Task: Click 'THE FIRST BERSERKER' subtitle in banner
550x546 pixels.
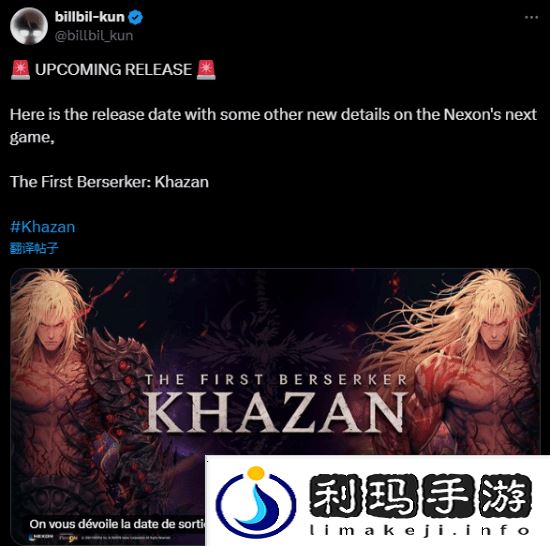Action: tap(276, 379)
